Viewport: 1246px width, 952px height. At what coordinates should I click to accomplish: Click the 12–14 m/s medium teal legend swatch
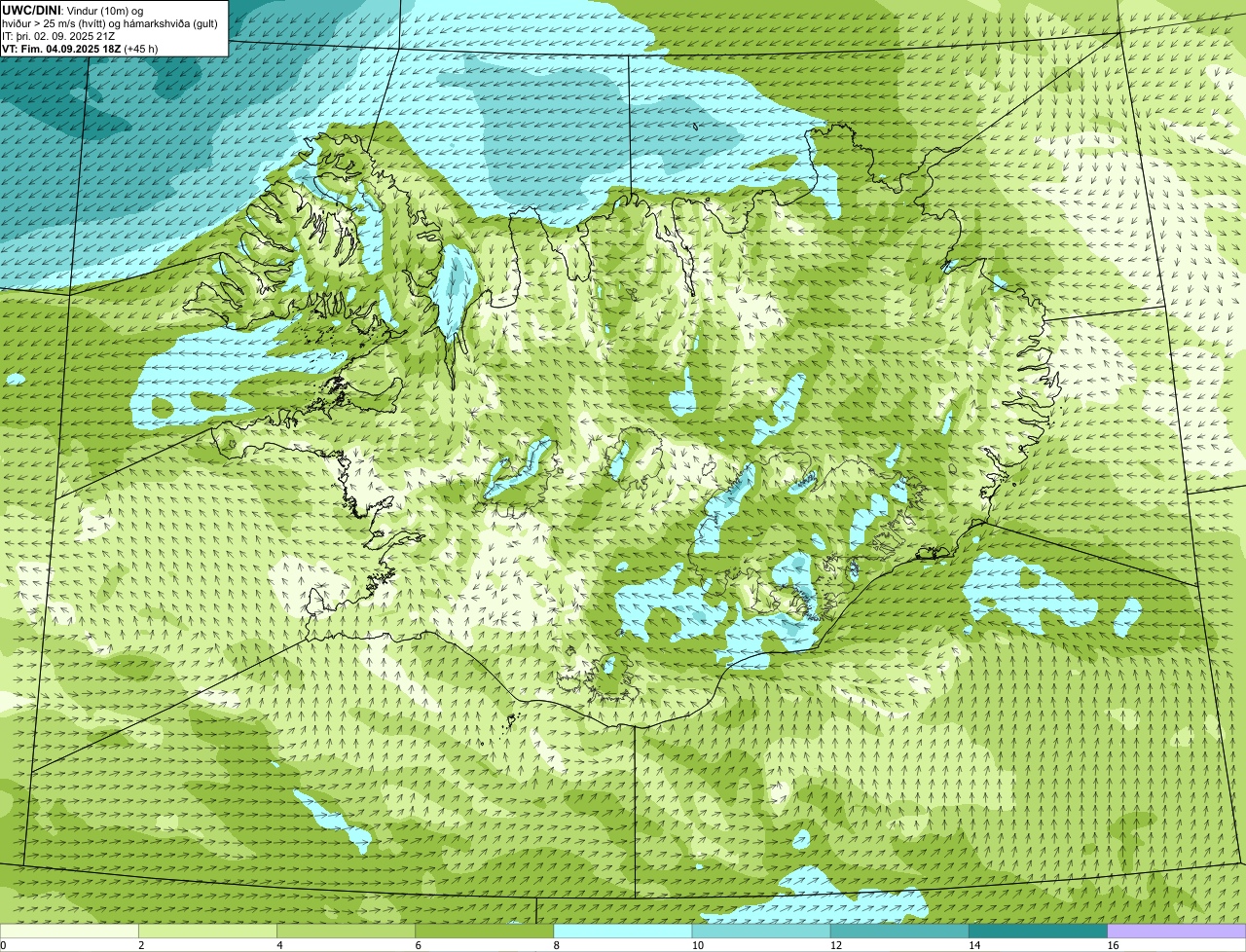click(899, 931)
